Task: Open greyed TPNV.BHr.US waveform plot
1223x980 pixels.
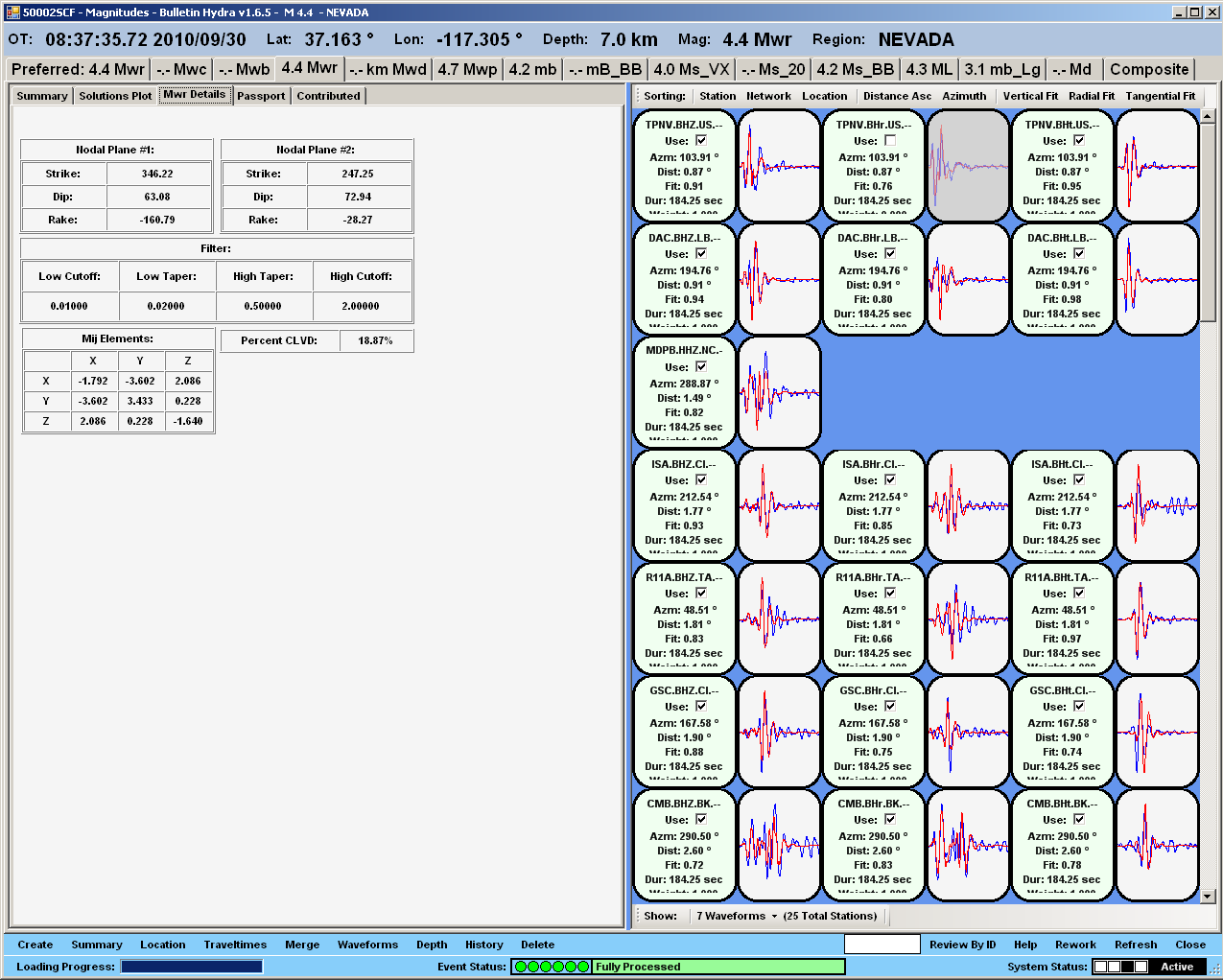Action: point(969,166)
